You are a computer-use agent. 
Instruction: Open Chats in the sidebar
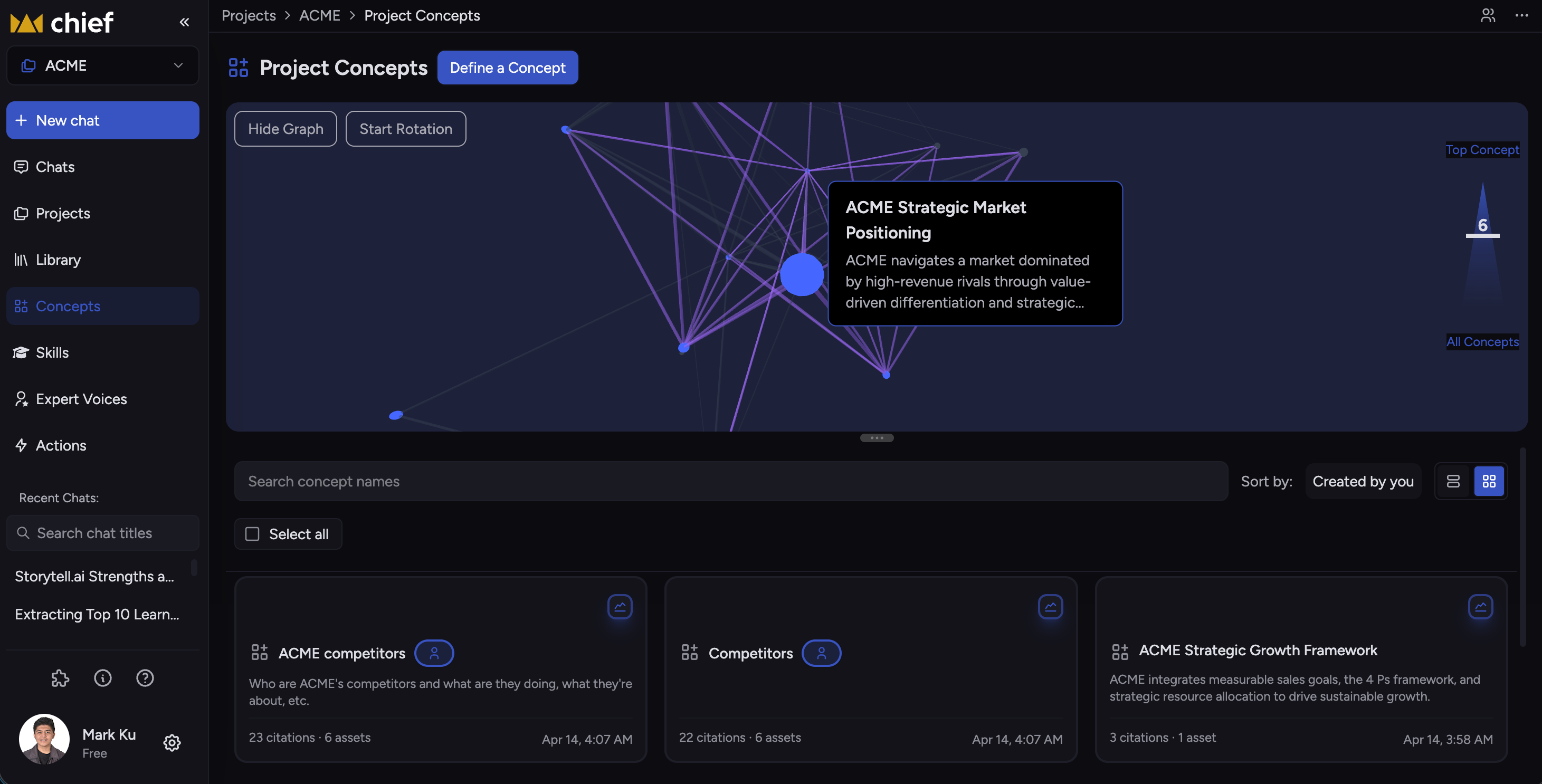(x=103, y=167)
